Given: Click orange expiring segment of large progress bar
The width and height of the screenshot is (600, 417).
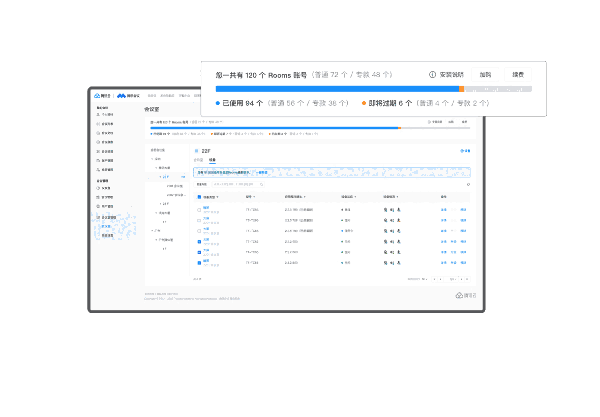Looking at the screenshot, I should (461, 89).
